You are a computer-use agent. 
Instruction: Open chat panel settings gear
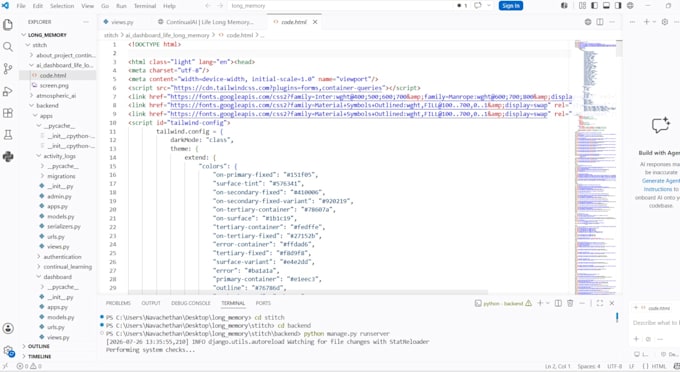tap(665, 22)
